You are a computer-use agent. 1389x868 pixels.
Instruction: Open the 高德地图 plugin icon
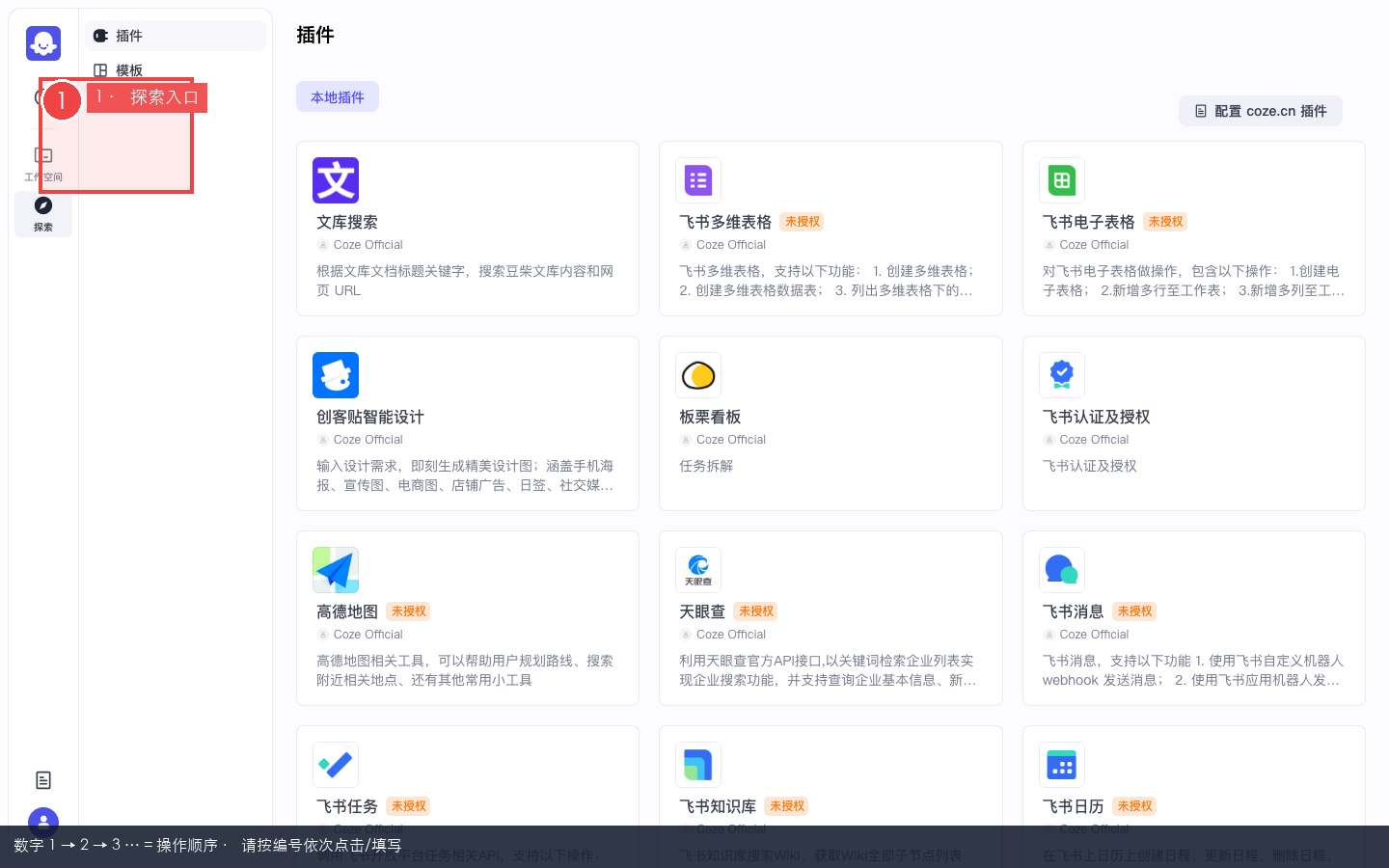tap(336, 570)
